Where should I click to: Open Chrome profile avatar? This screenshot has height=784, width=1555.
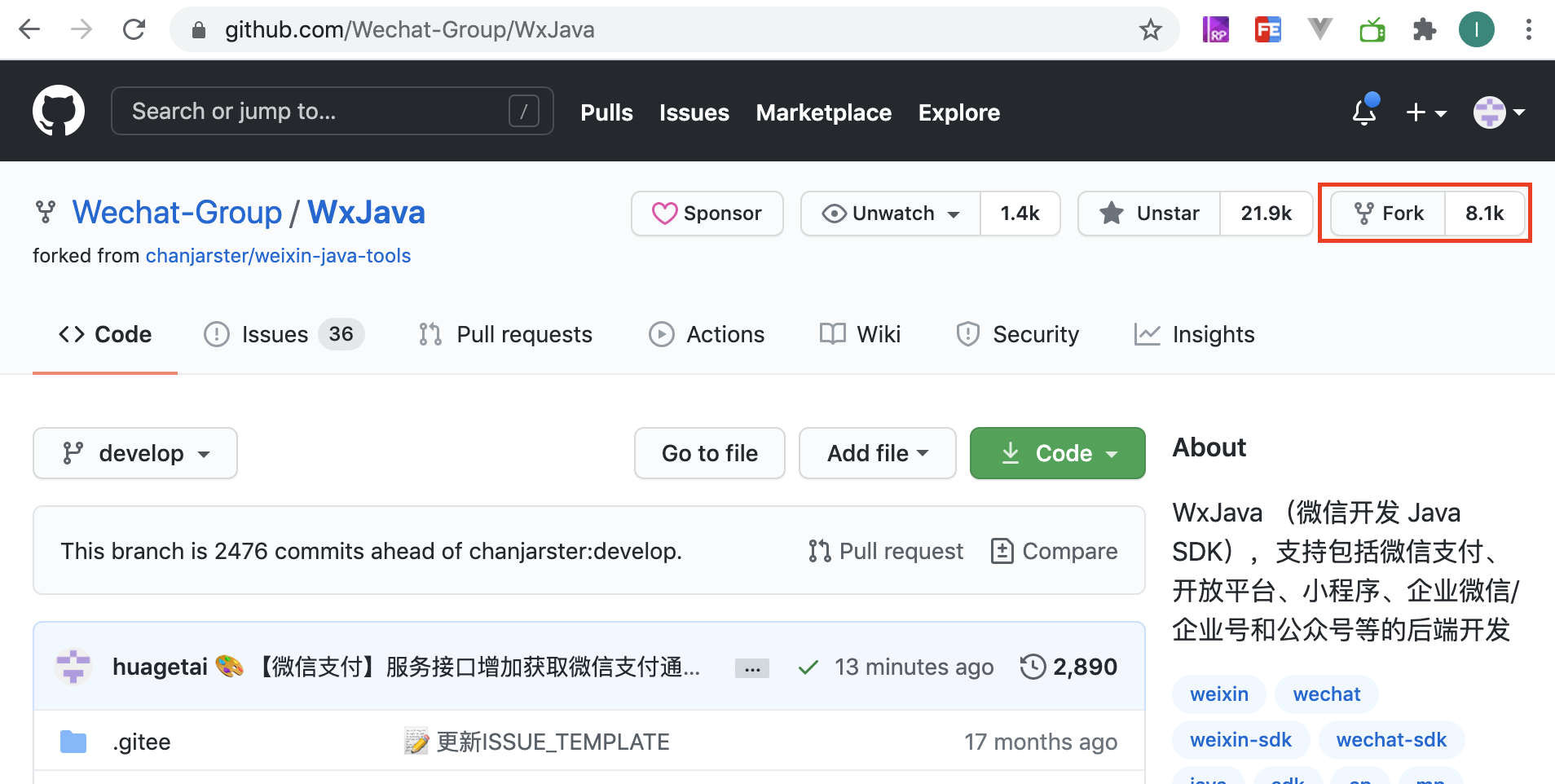point(1476,30)
